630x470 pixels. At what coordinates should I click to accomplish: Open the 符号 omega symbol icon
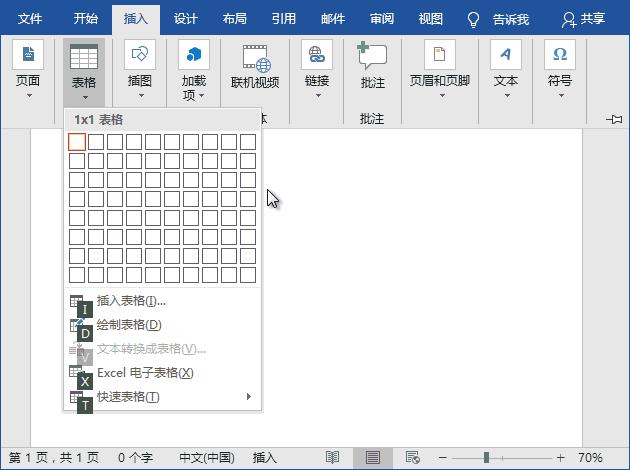560,55
